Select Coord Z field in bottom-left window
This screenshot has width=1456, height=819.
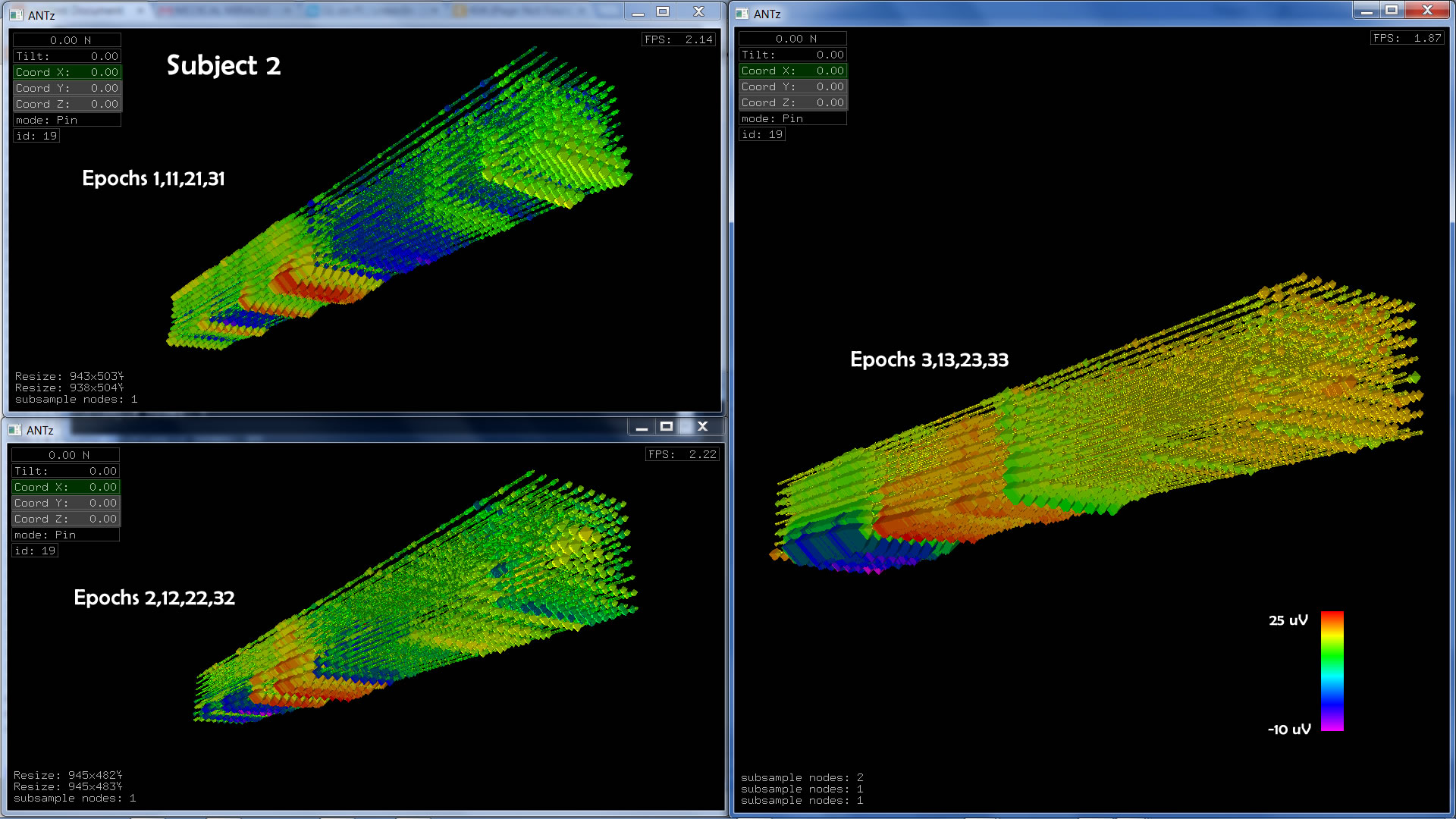(65, 519)
